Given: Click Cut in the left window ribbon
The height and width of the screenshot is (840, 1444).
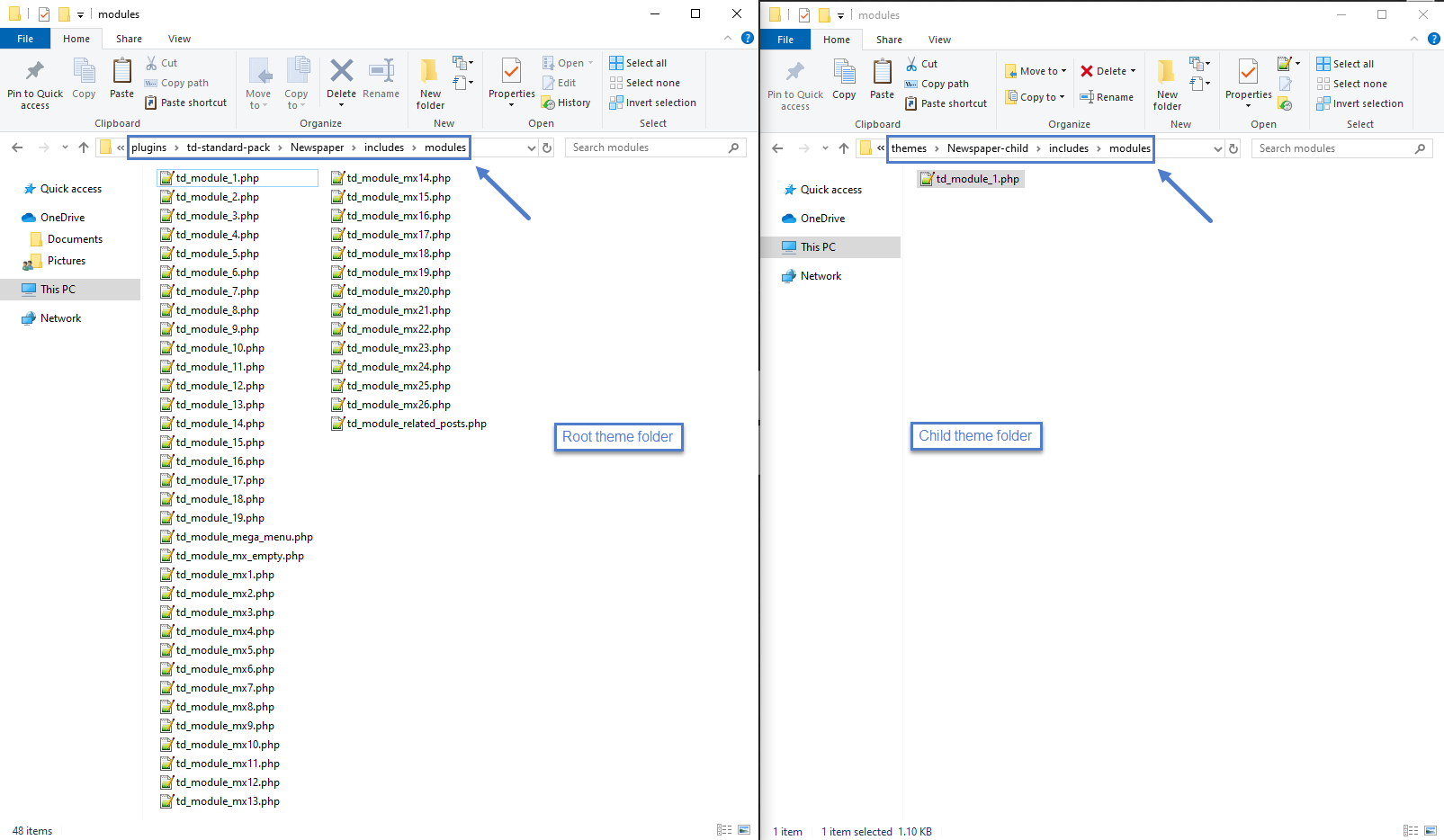Looking at the screenshot, I should pyautogui.click(x=162, y=63).
